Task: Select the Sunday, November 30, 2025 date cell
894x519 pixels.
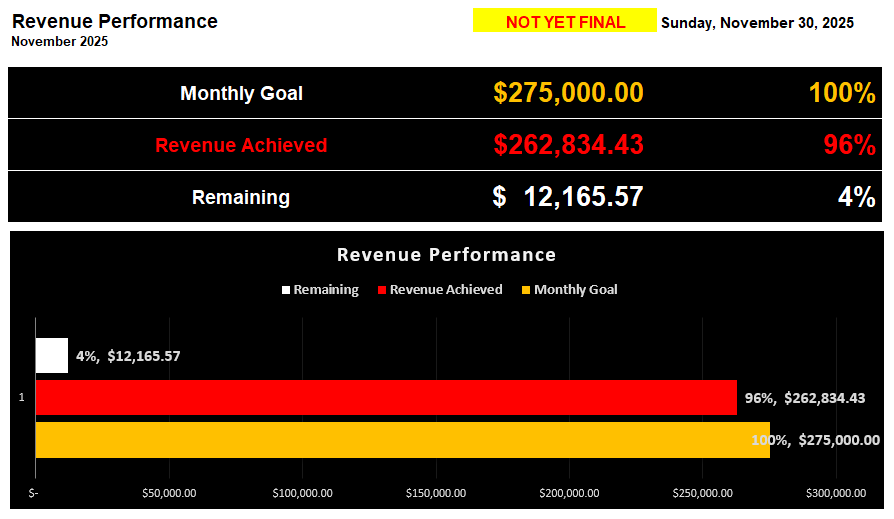Action: coord(757,23)
